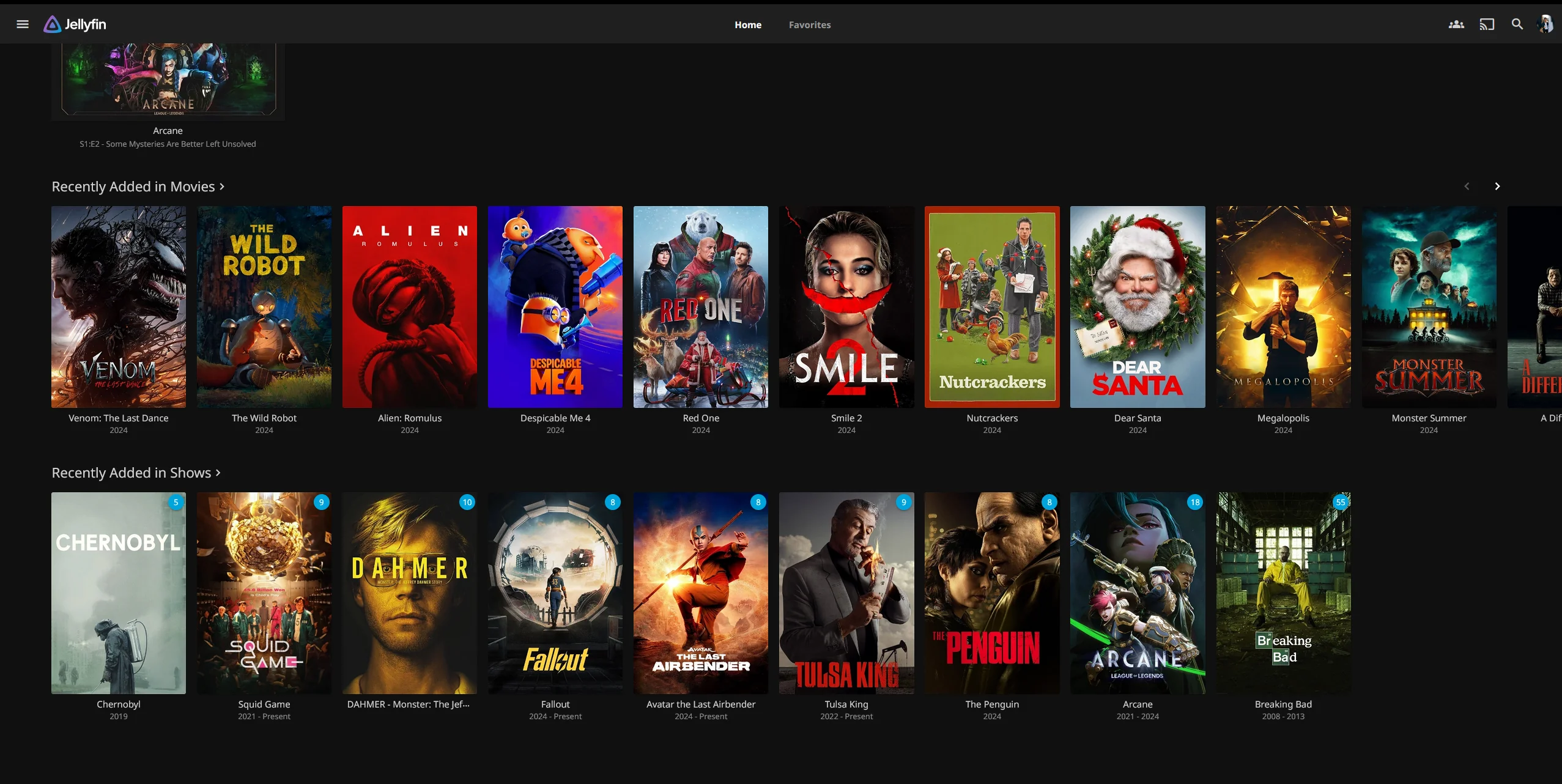This screenshot has width=1562, height=784.
Task: Open the Arcane show poster in Shows
Action: tap(1138, 593)
